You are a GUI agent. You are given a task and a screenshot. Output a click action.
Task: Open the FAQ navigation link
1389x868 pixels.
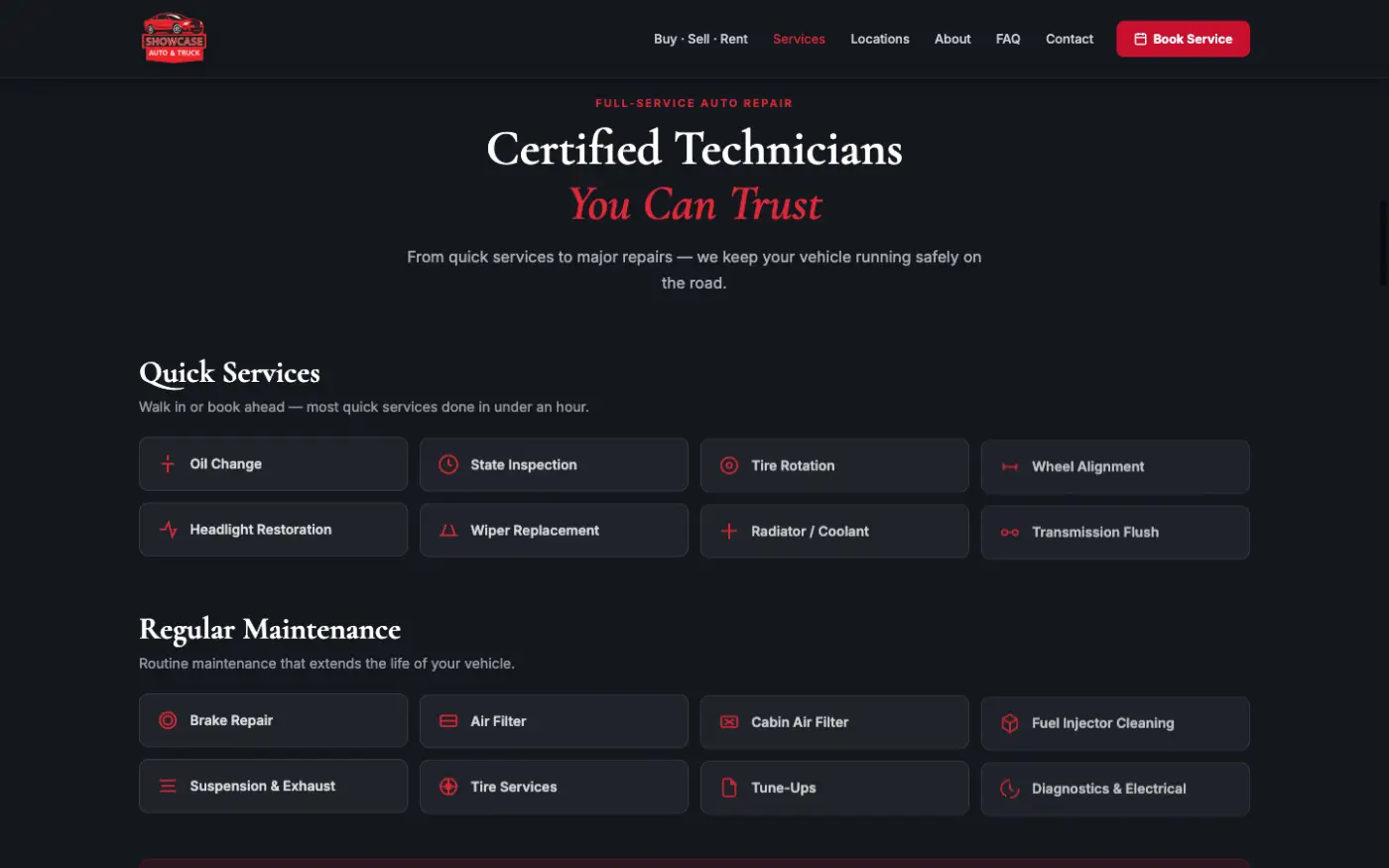[x=1008, y=39]
